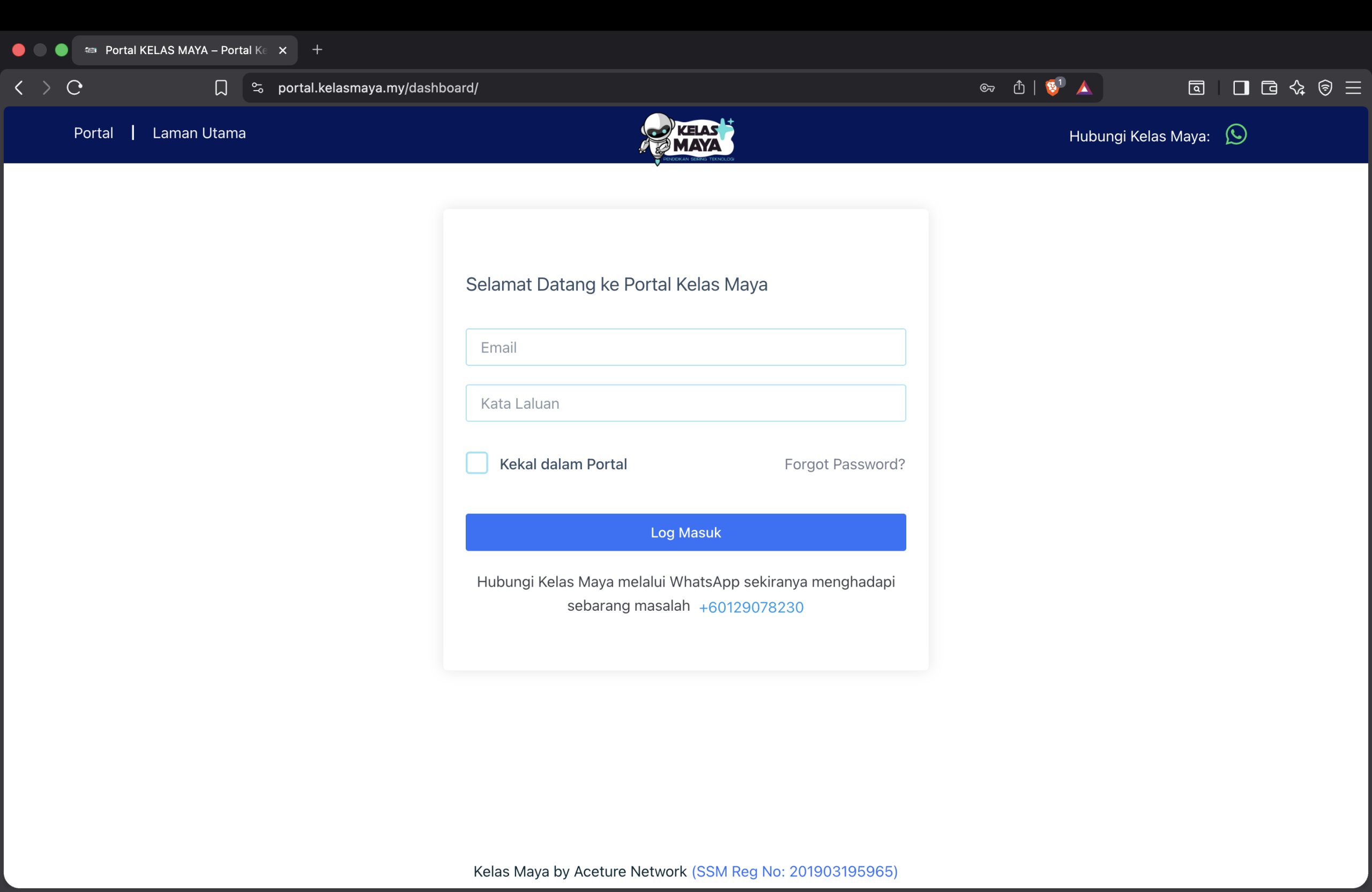Call the +60129078230 phone link
Viewport: 1372px width, 892px height.
(x=750, y=607)
